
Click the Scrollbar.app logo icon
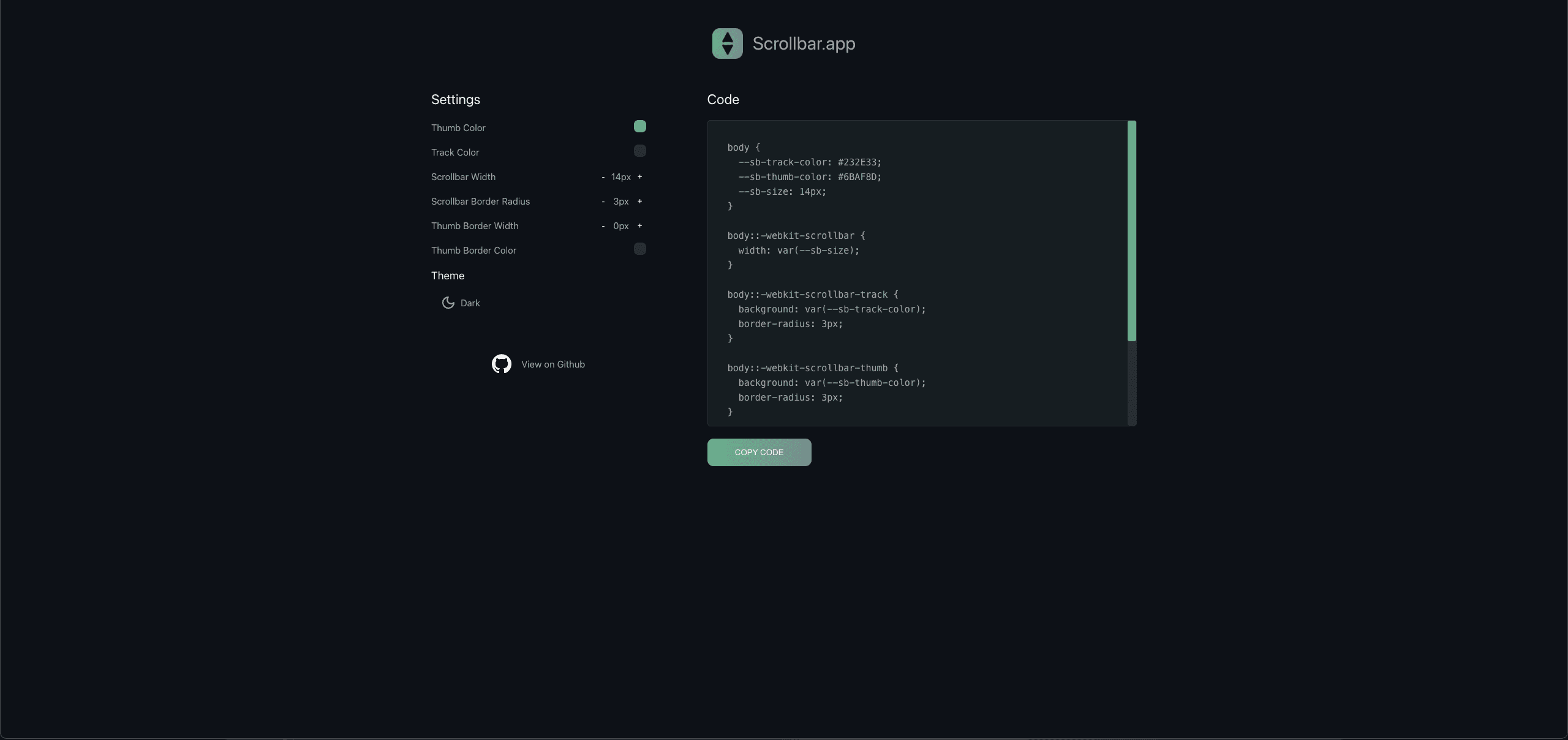pos(727,43)
